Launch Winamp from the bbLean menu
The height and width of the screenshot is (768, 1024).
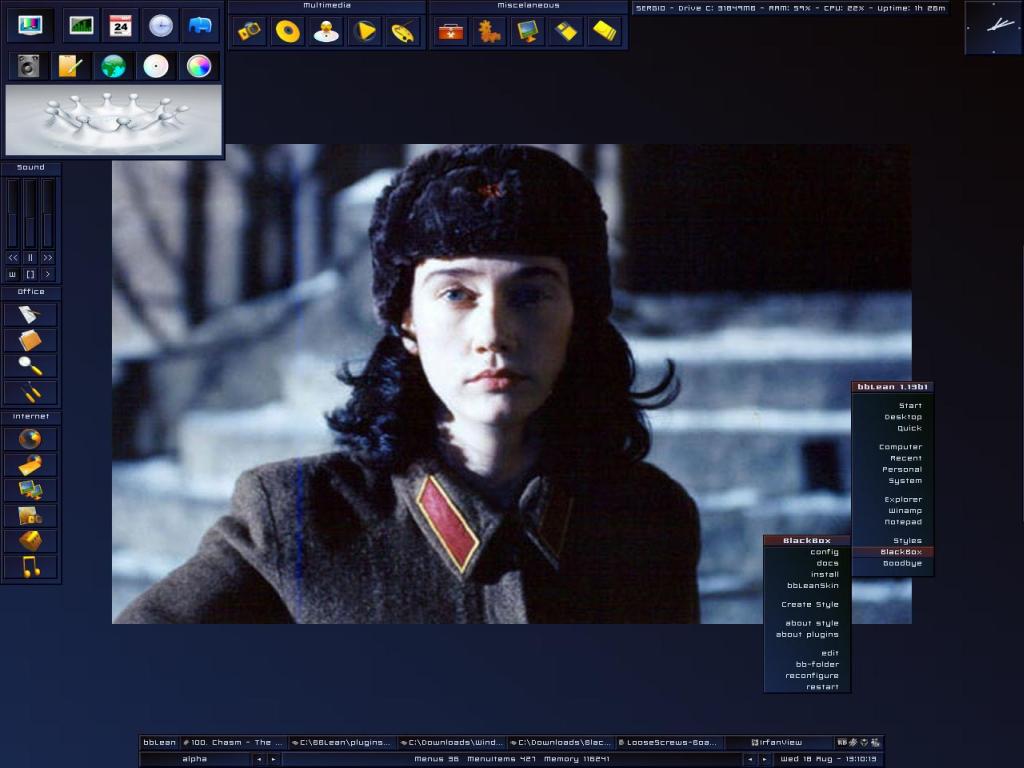[x=893, y=511]
